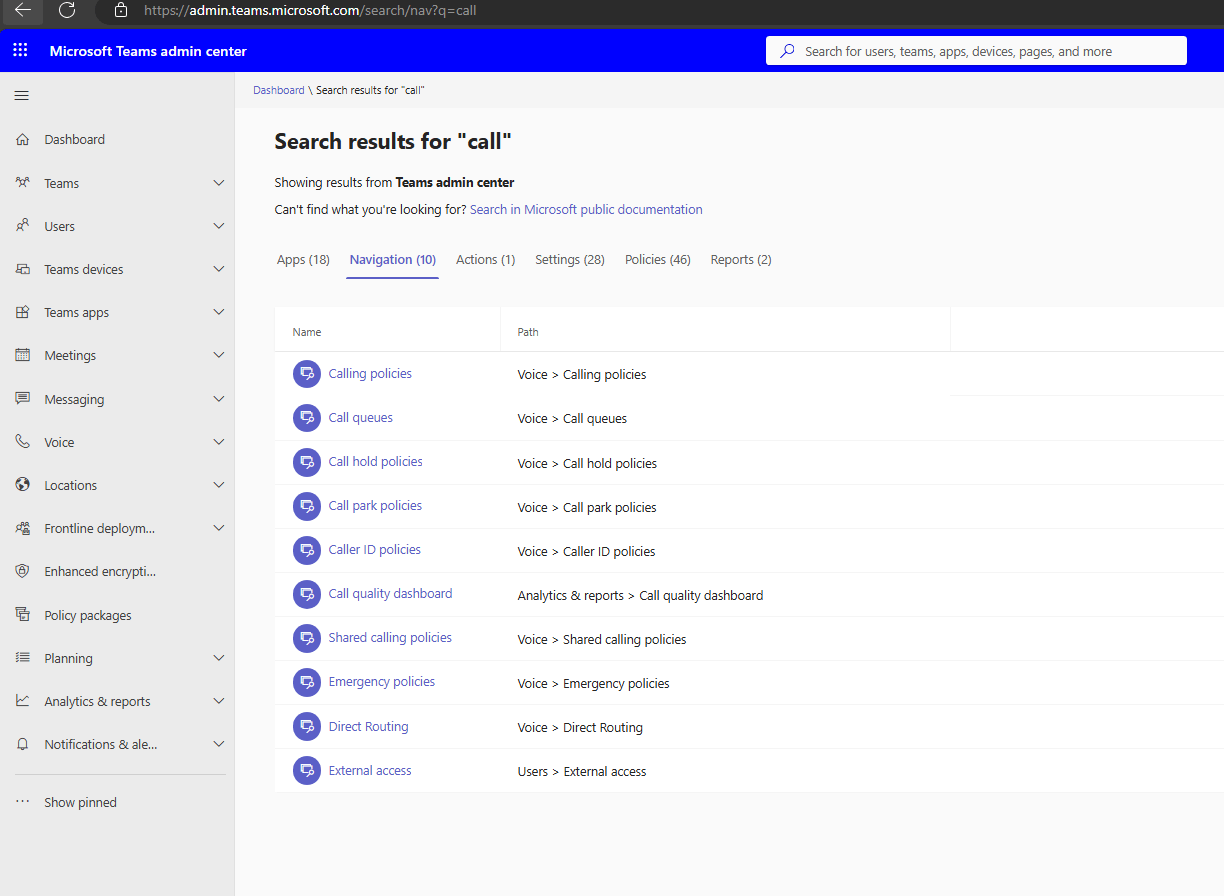
Task: Click the 'Microsoft Teams admin center' title
Action: (148, 51)
